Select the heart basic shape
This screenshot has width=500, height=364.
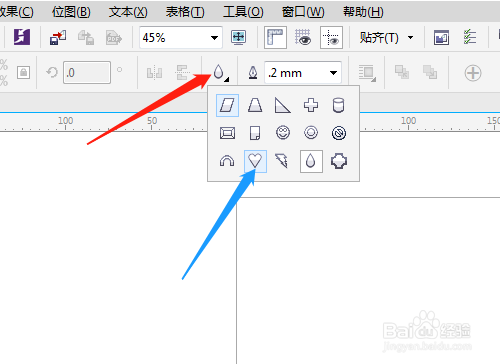pyautogui.click(x=255, y=161)
